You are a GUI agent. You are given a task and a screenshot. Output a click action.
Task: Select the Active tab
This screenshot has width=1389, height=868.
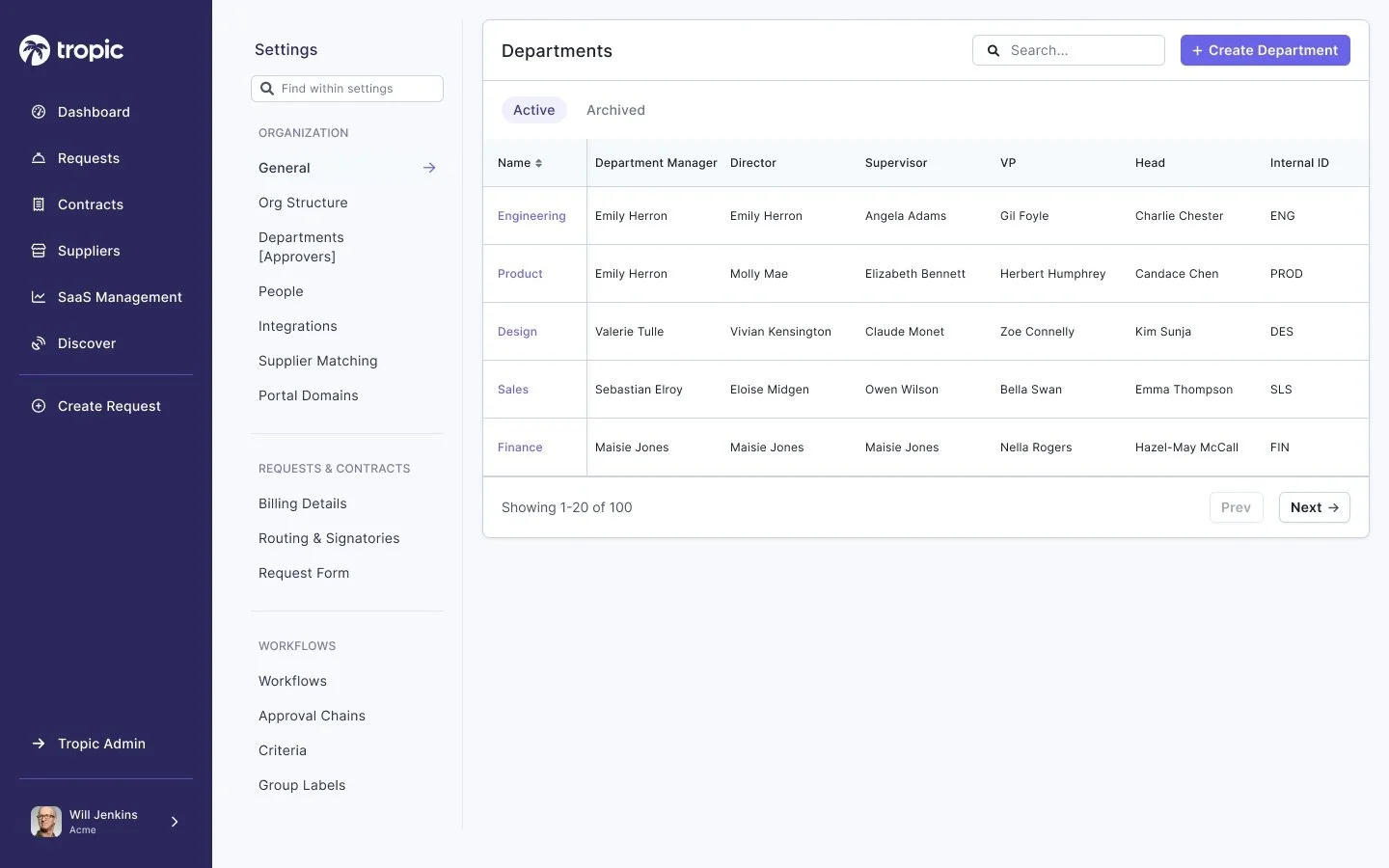coord(533,110)
